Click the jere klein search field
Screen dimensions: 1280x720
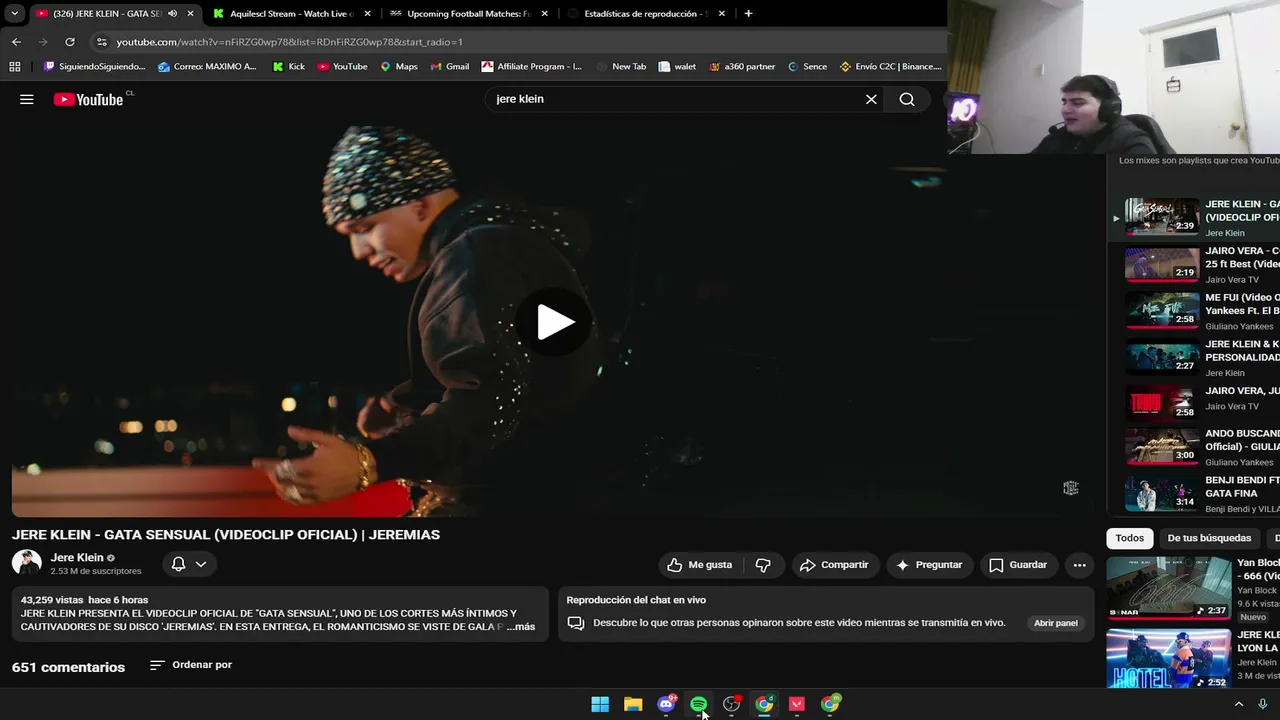click(x=676, y=99)
